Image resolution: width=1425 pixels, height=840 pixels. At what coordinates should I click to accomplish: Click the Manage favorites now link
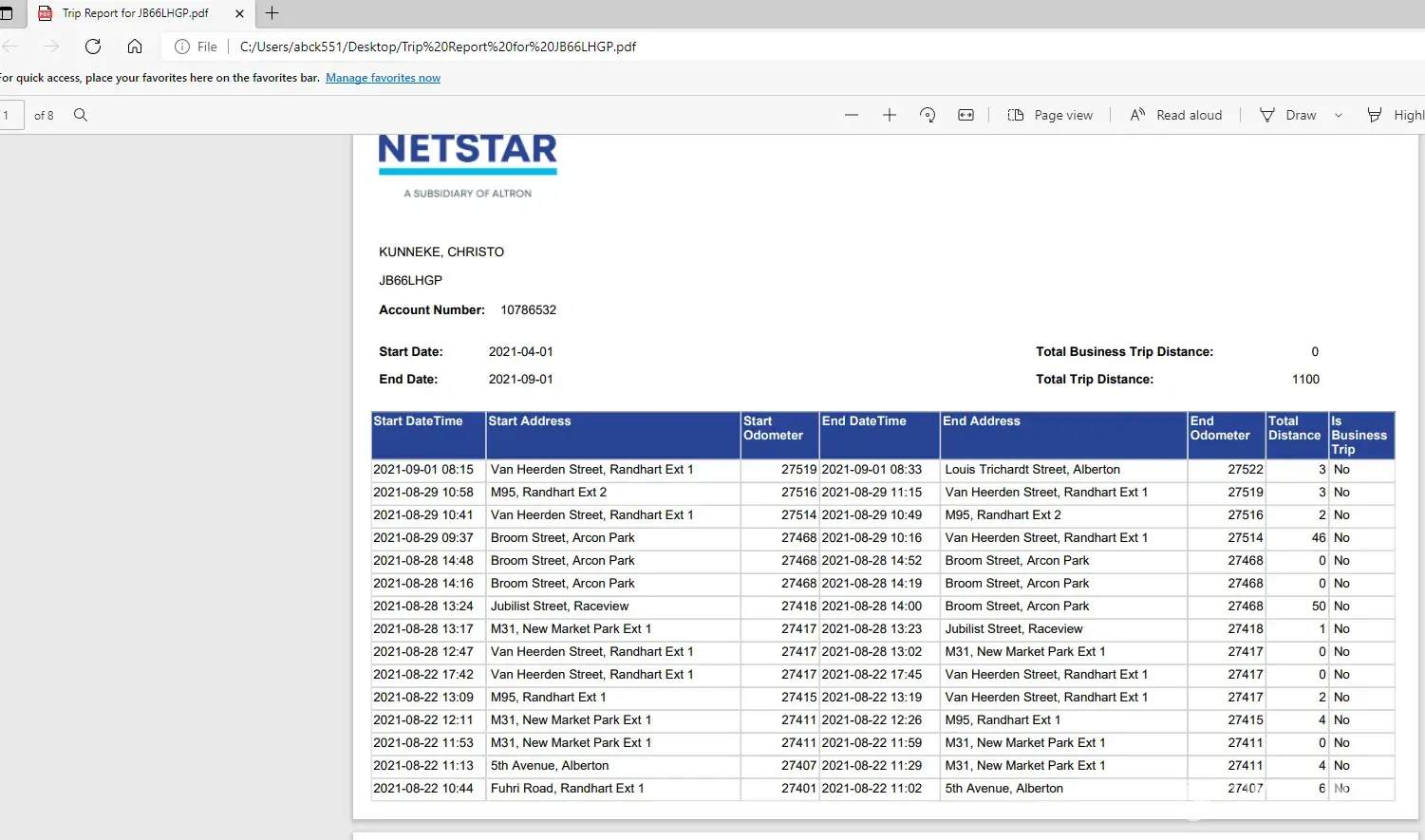pos(383,78)
